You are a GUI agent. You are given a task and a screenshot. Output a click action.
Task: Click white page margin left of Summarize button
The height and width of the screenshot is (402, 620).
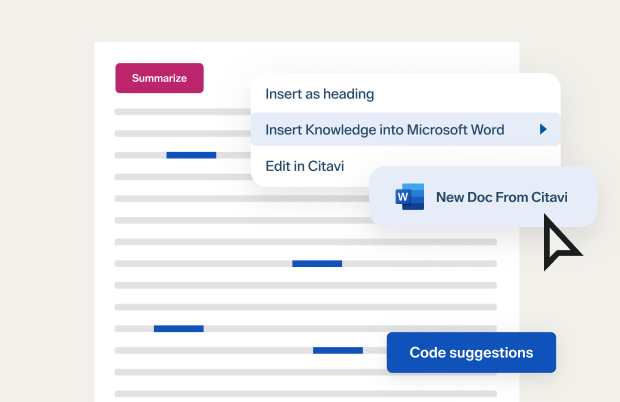tap(104, 78)
